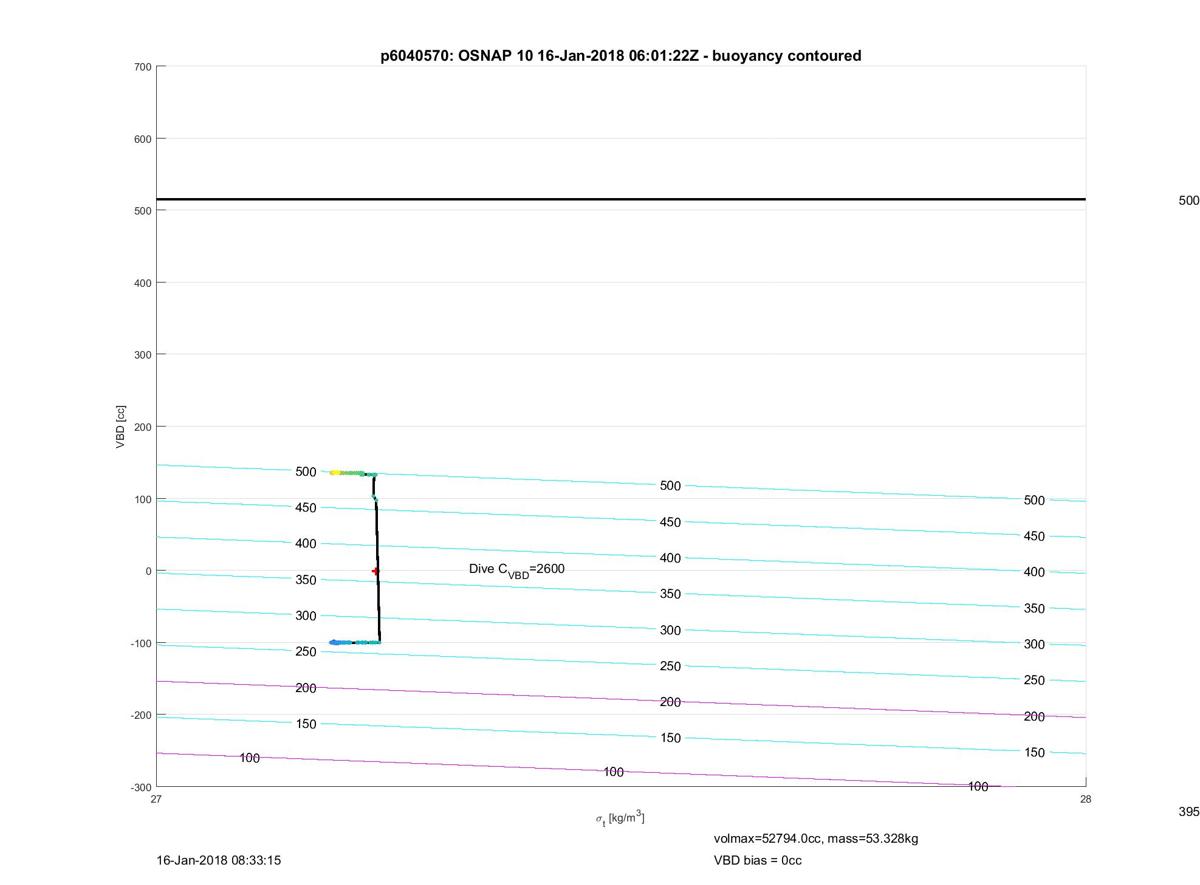Select the 'VBD bias = 0cc' text
1200x885 pixels.
pyautogui.click(x=758, y=860)
